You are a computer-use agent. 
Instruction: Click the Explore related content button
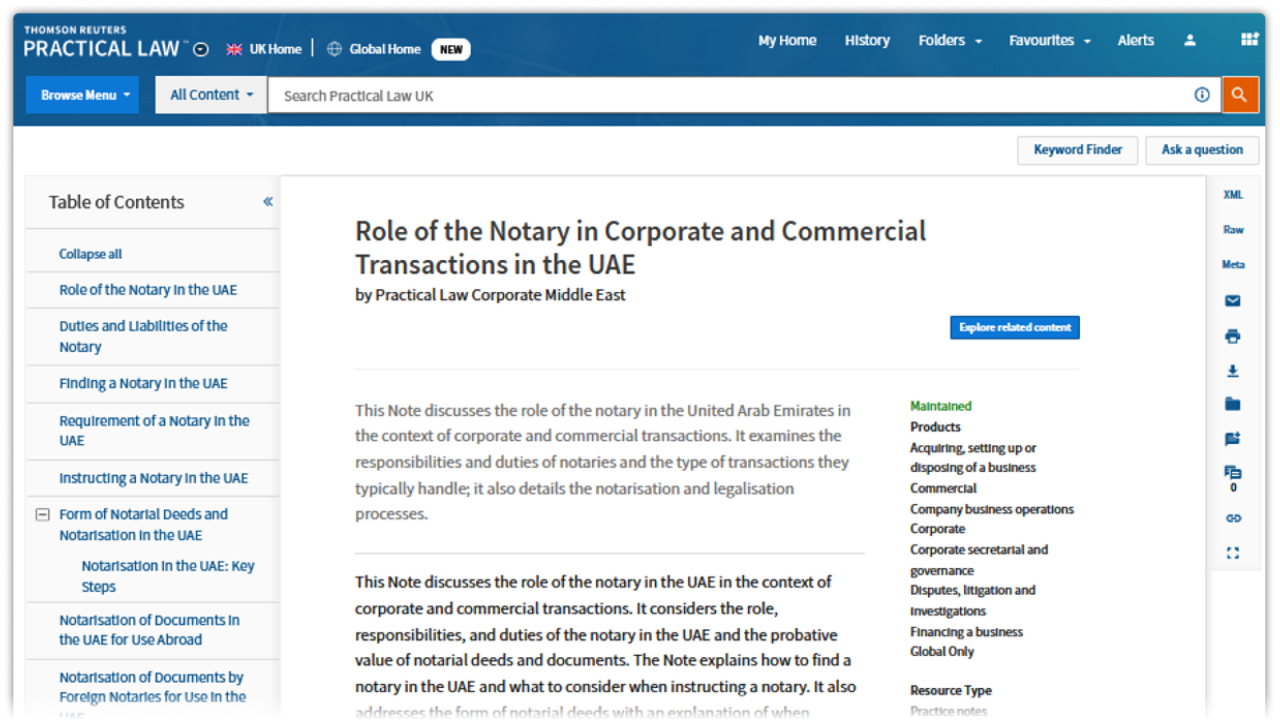[1014, 328]
